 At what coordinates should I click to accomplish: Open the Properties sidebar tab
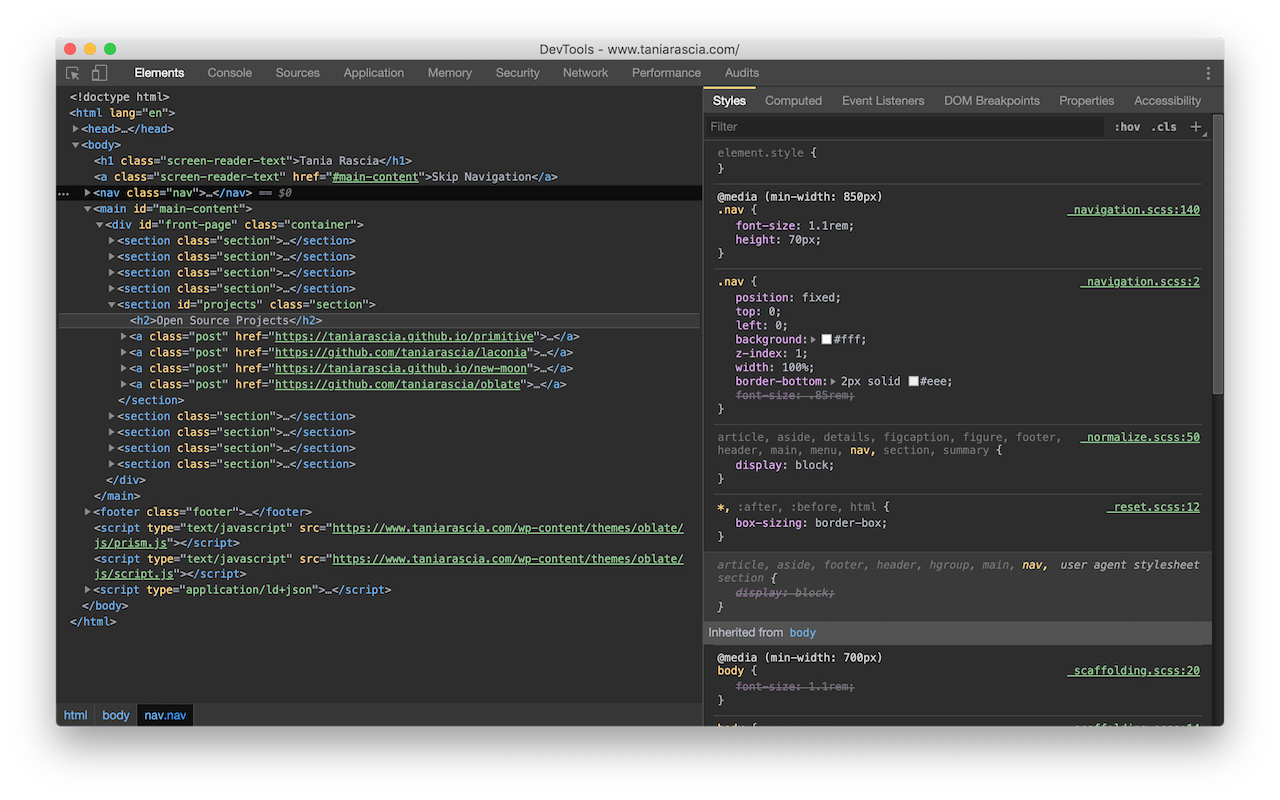1087,101
